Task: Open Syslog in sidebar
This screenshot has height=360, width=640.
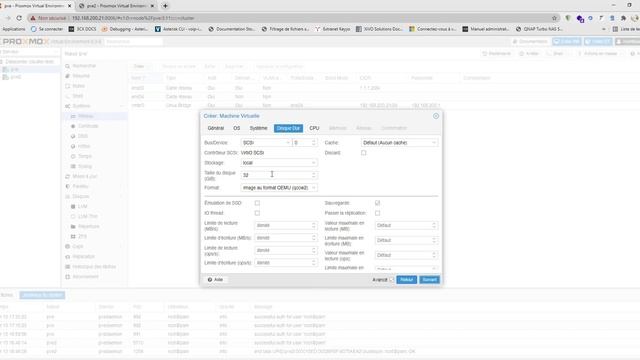Action: (x=85, y=166)
